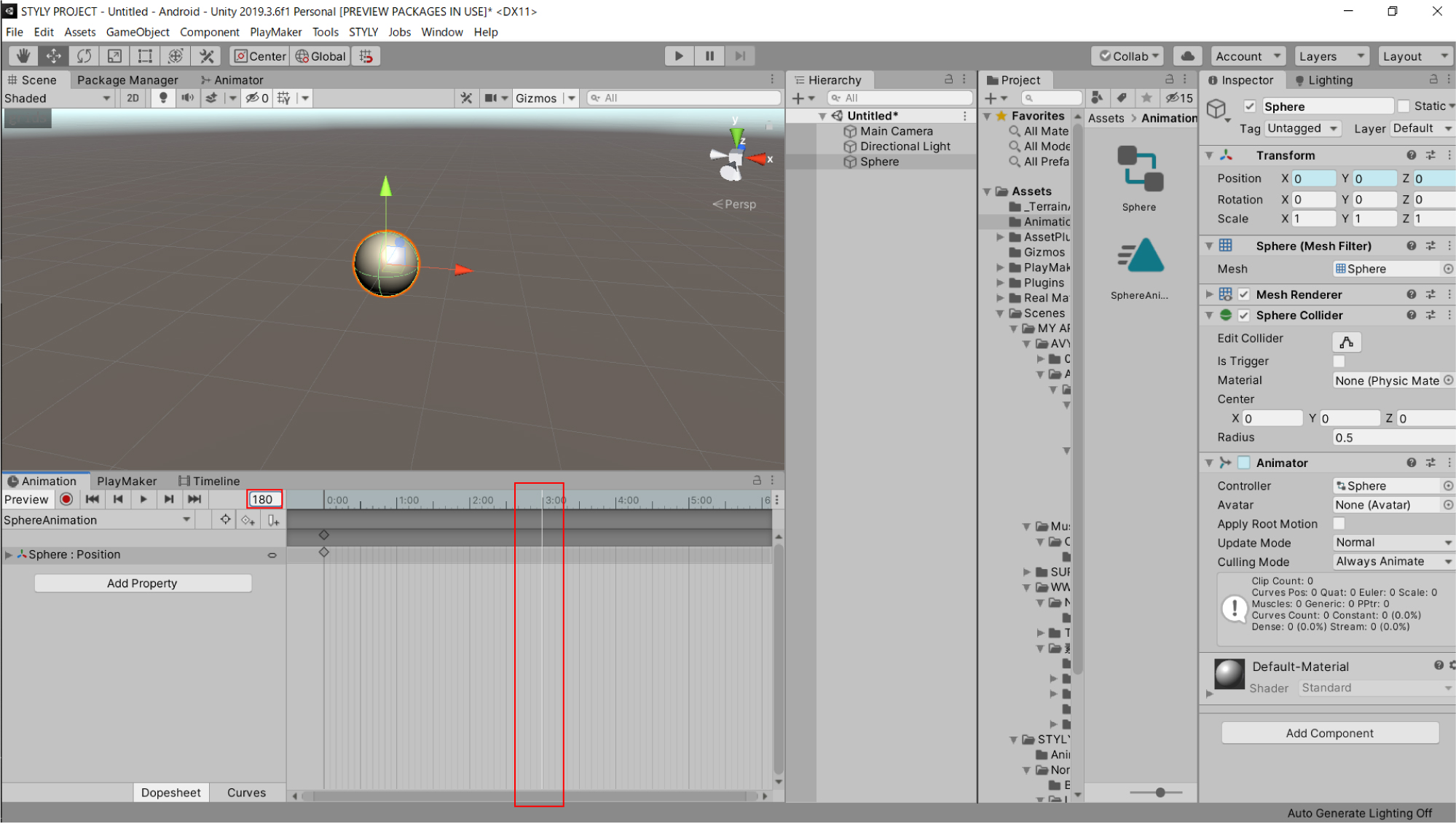Click the Collab button
This screenshot has width=1456, height=824.
click(1128, 56)
